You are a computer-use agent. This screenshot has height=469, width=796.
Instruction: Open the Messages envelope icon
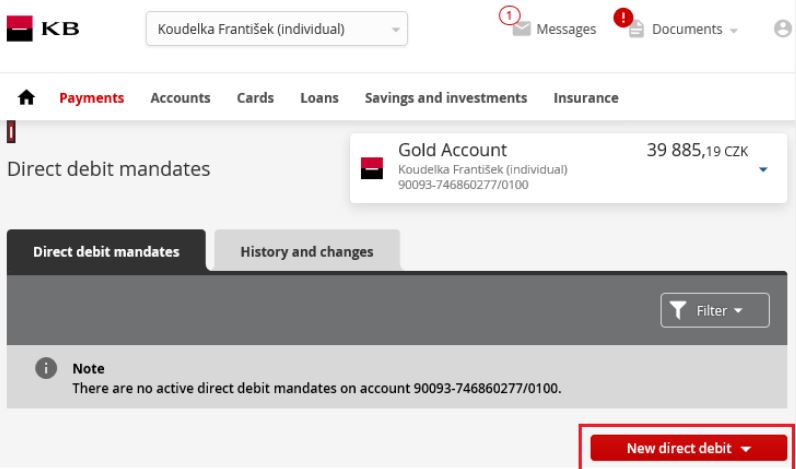(x=521, y=29)
